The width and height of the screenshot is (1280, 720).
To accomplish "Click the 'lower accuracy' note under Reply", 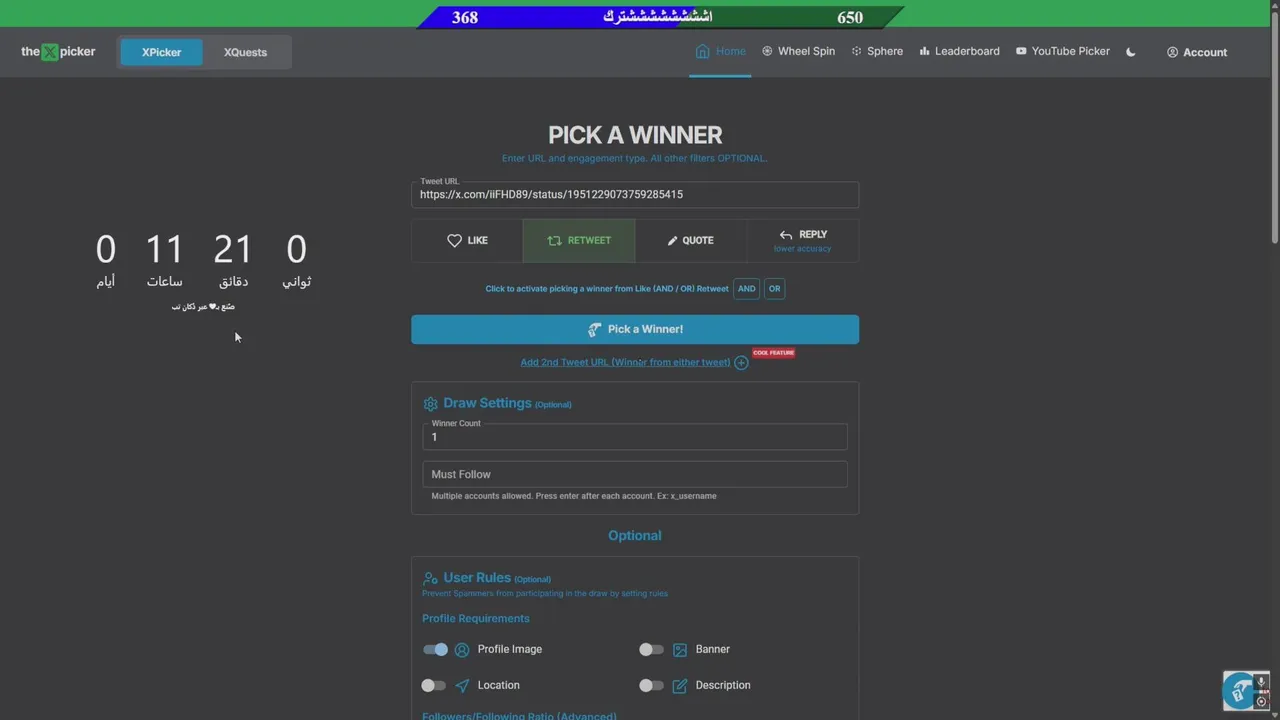I will click(802, 249).
